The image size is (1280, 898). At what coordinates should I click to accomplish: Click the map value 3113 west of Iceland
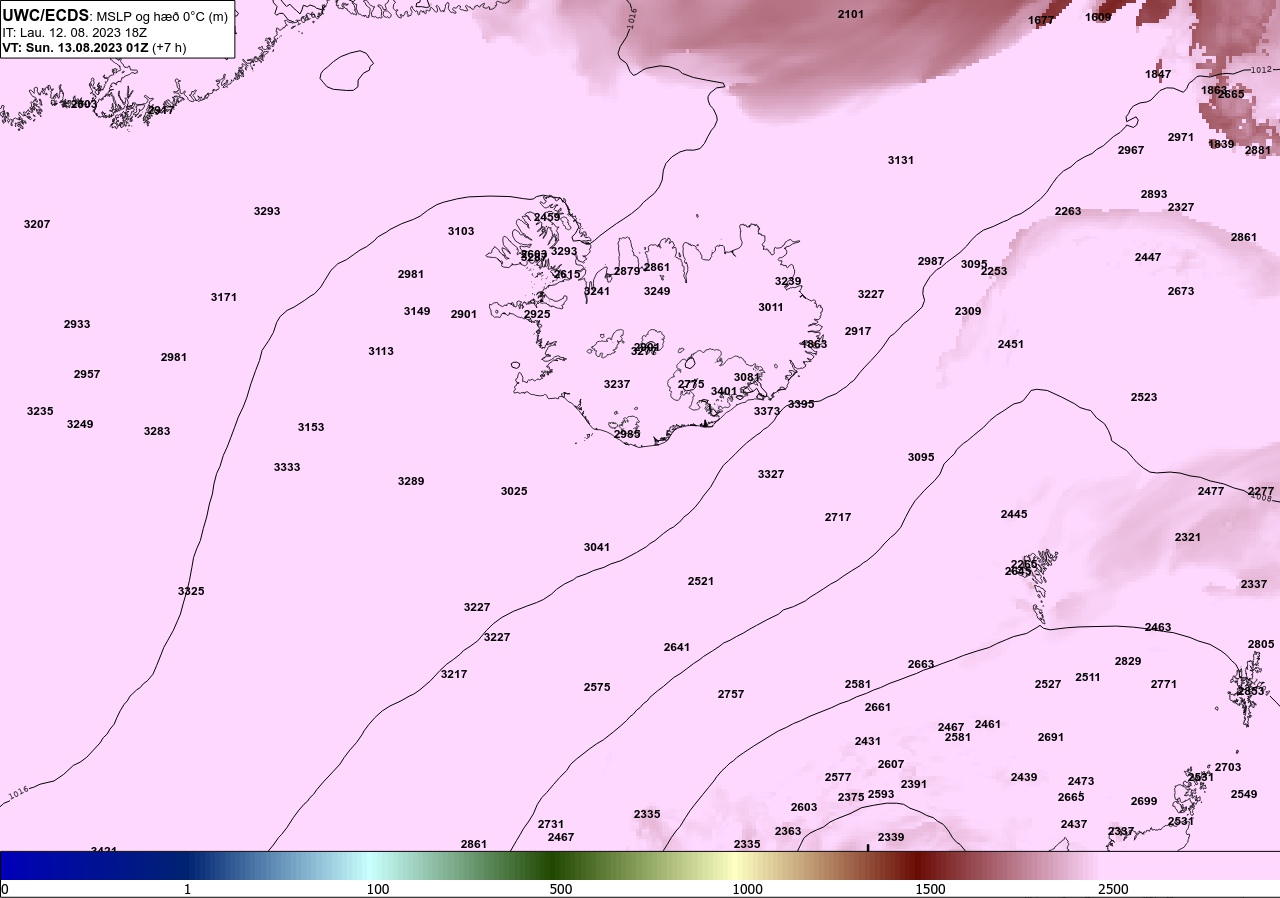(381, 351)
